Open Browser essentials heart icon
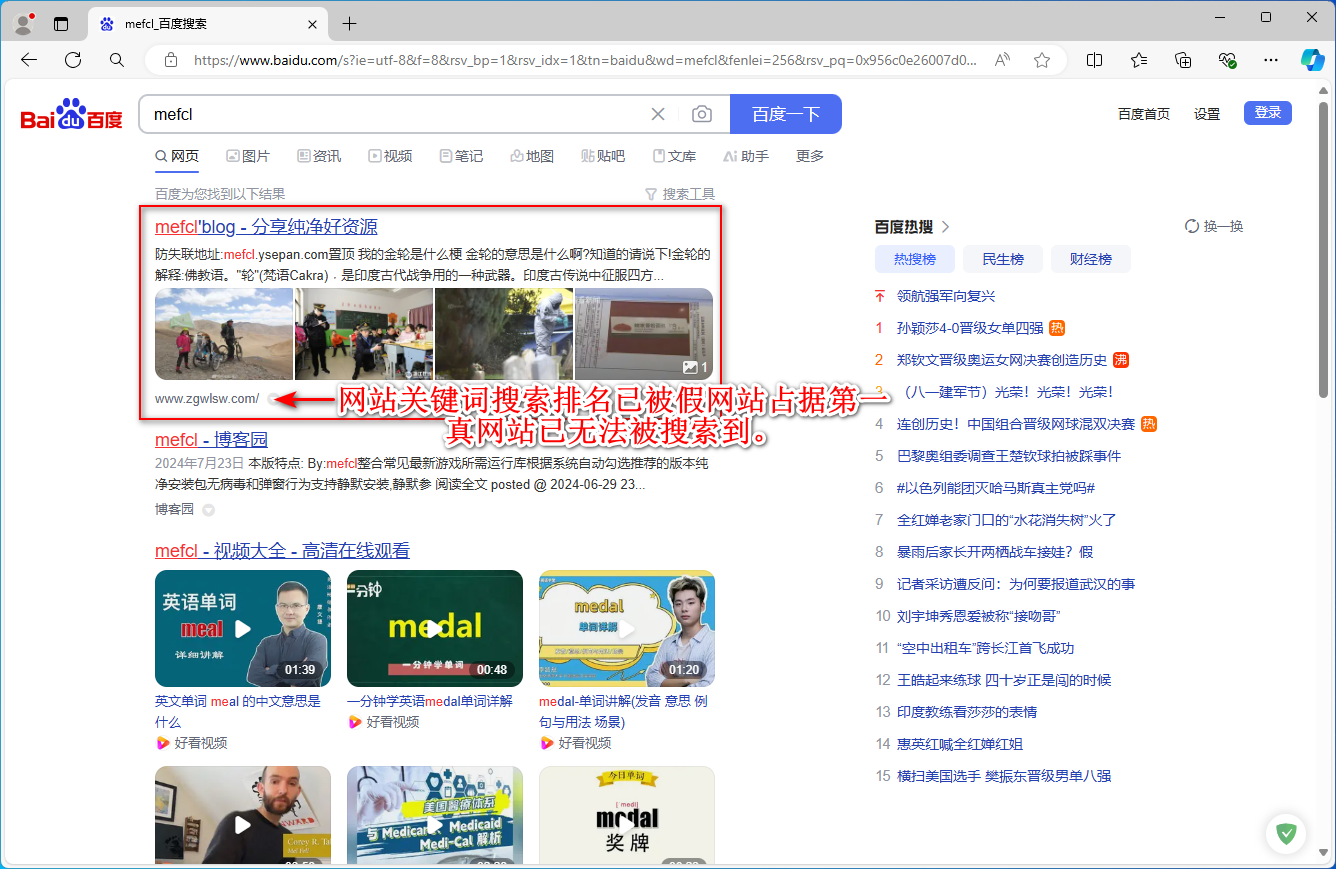The width and height of the screenshot is (1336, 869). pos(1227,60)
